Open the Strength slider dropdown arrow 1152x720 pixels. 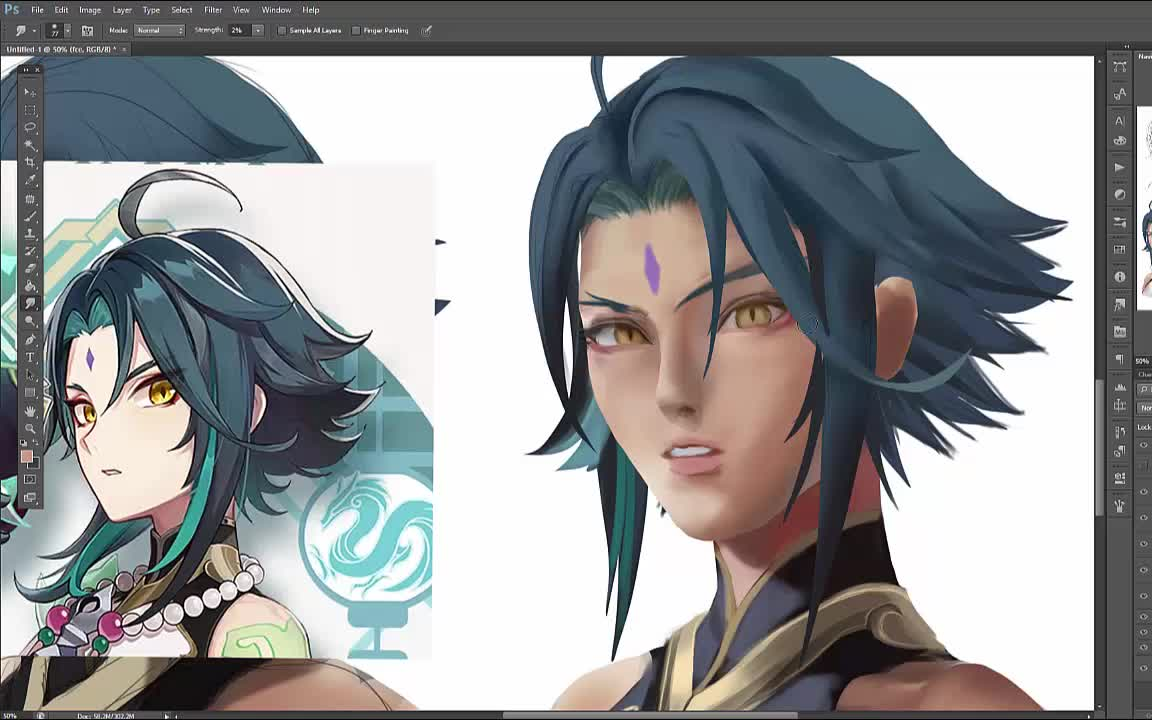pos(258,31)
